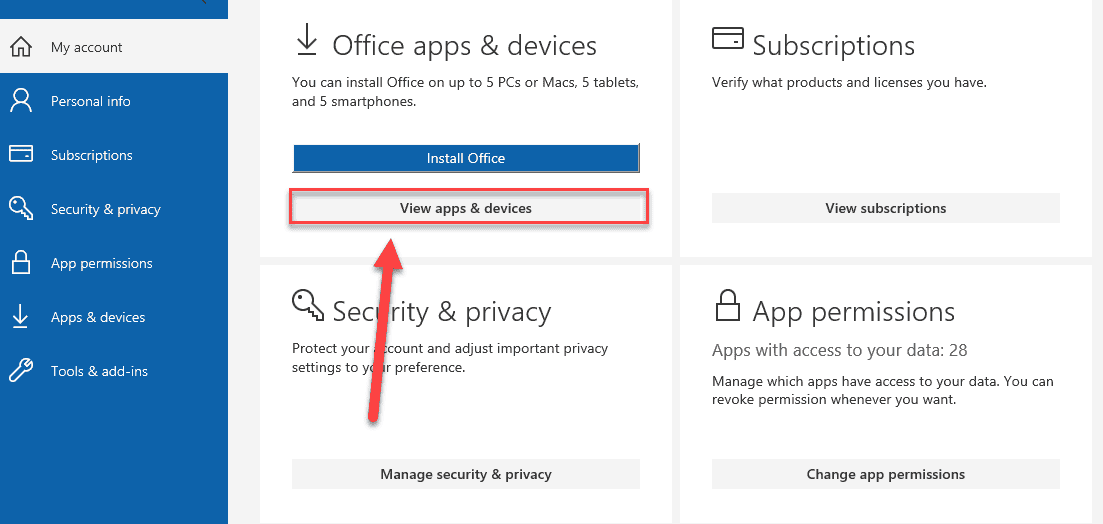Image resolution: width=1103 pixels, height=524 pixels.
Task: Click the credit card icon in the sidebar
Action: [x=20, y=155]
